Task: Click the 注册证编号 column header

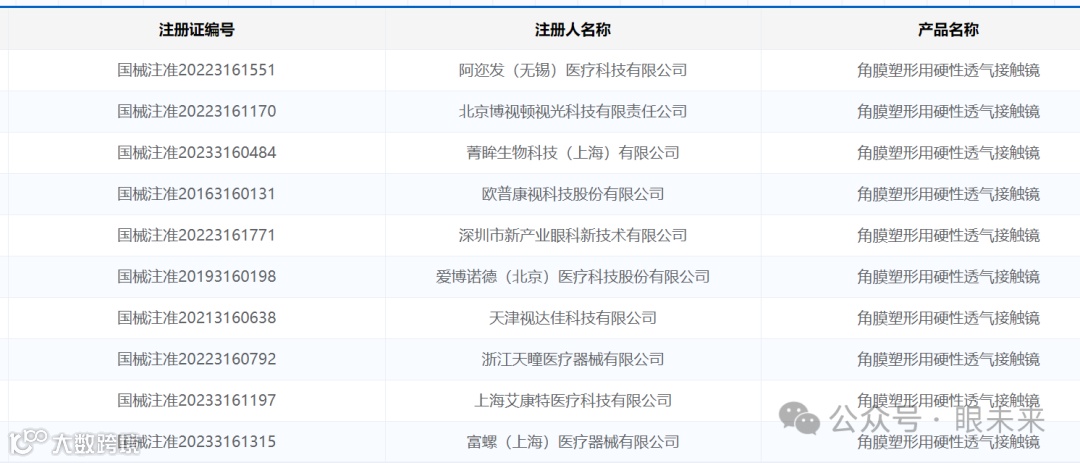Action: (196, 30)
